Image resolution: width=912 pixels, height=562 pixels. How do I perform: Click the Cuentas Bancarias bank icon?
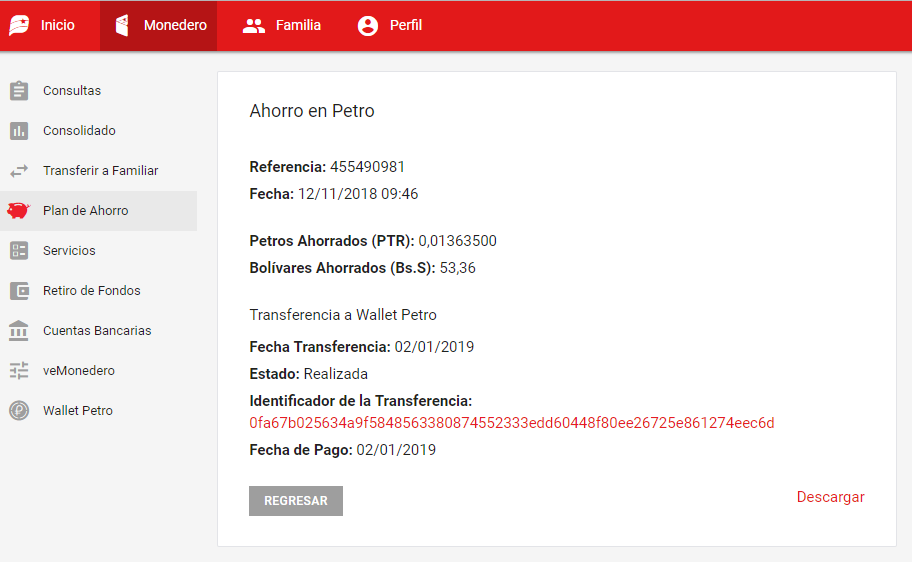click(x=19, y=331)
